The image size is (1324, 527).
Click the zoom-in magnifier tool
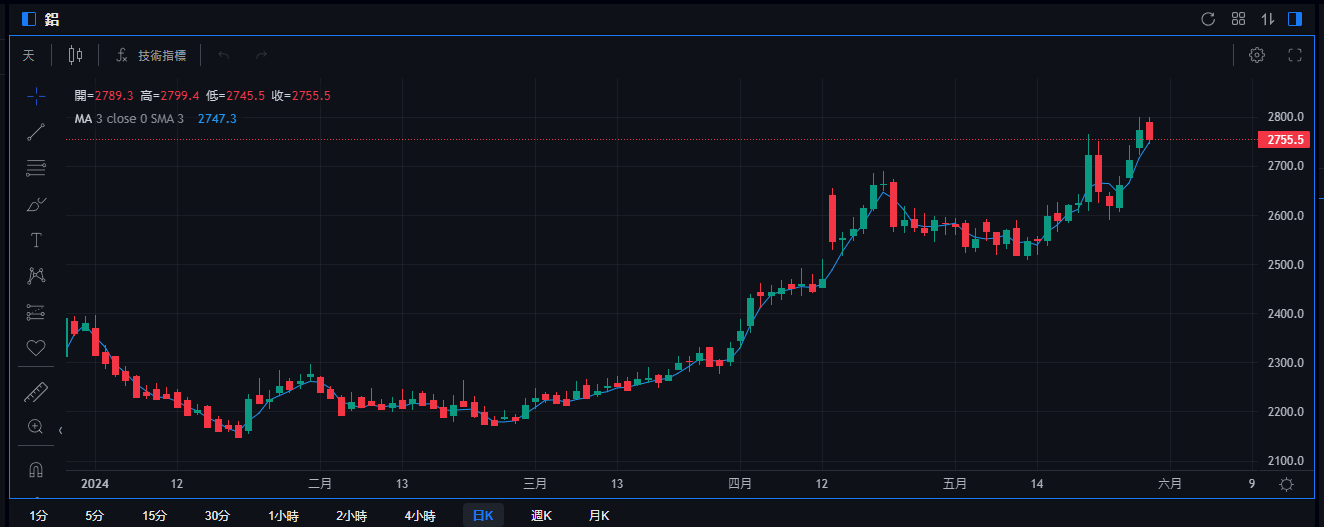(x=36, y=427)
